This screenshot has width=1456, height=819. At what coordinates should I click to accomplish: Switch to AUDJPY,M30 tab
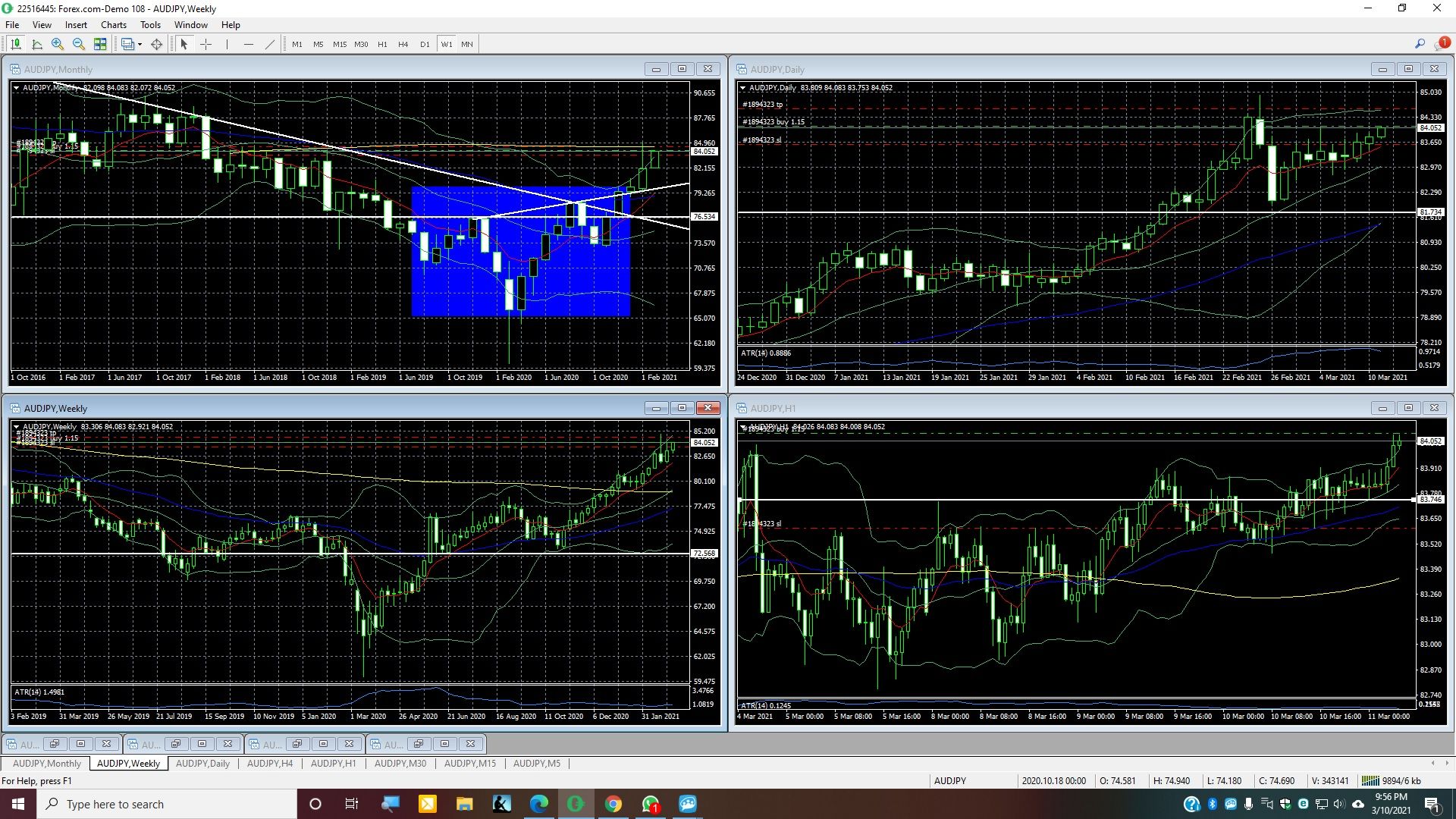click(x=400, y=764)
